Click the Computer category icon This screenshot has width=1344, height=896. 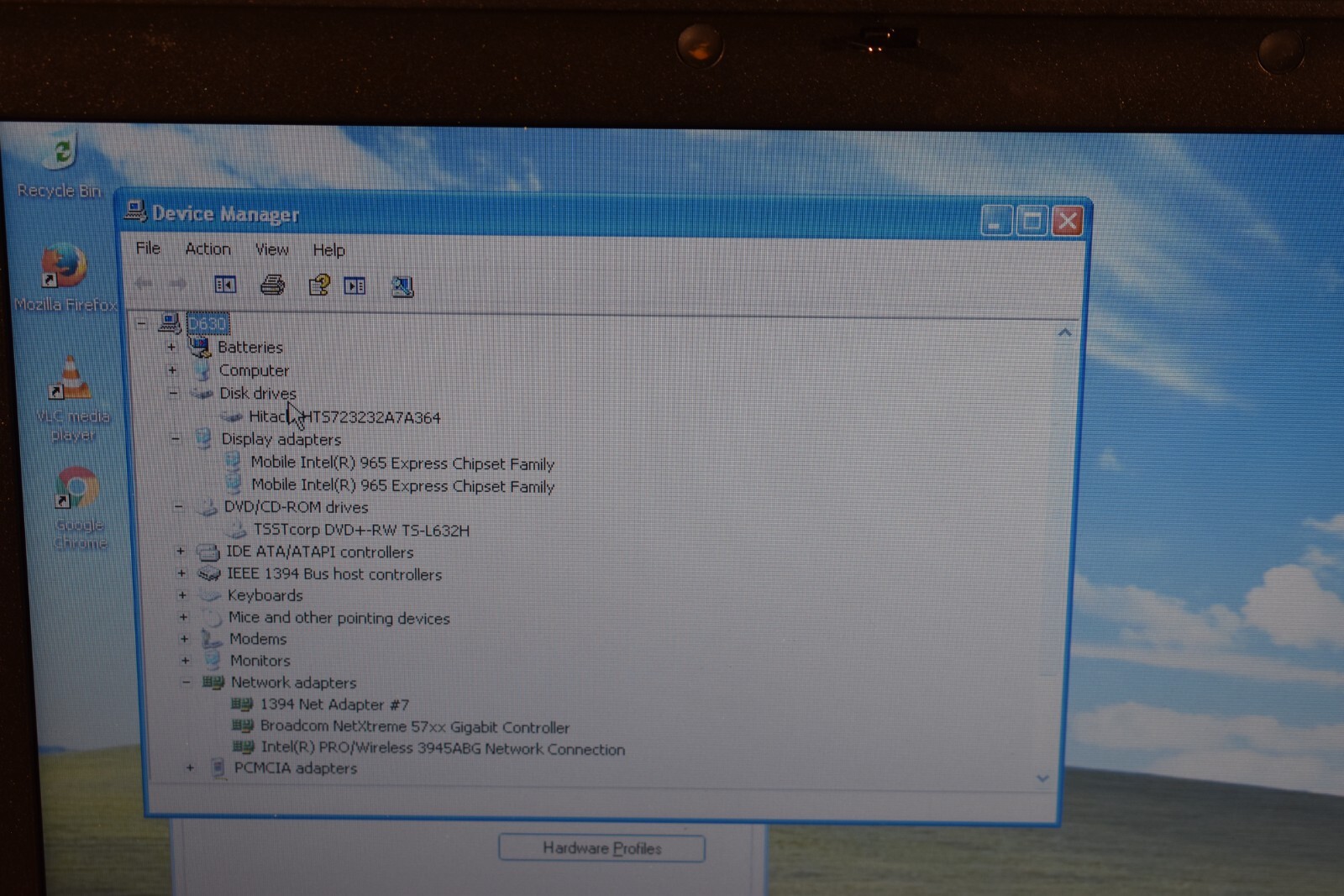[x=202, y=369]
